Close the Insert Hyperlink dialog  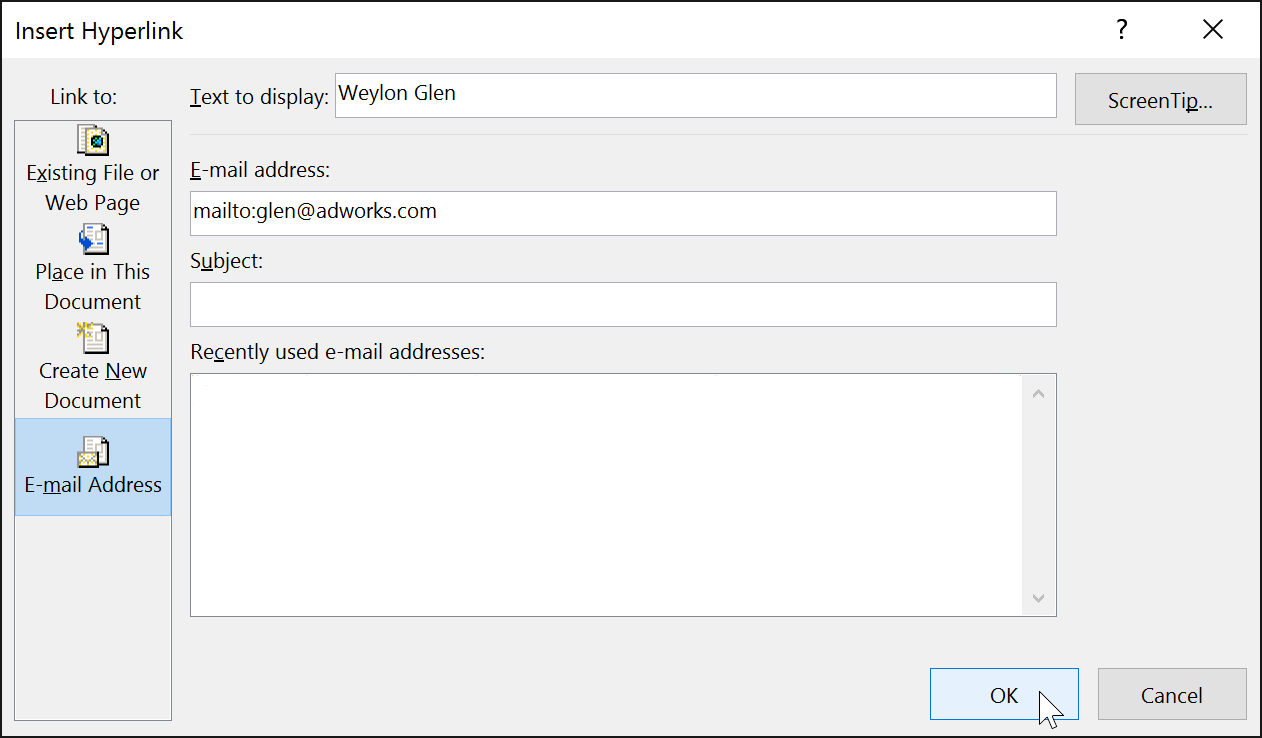(1213, 29)
